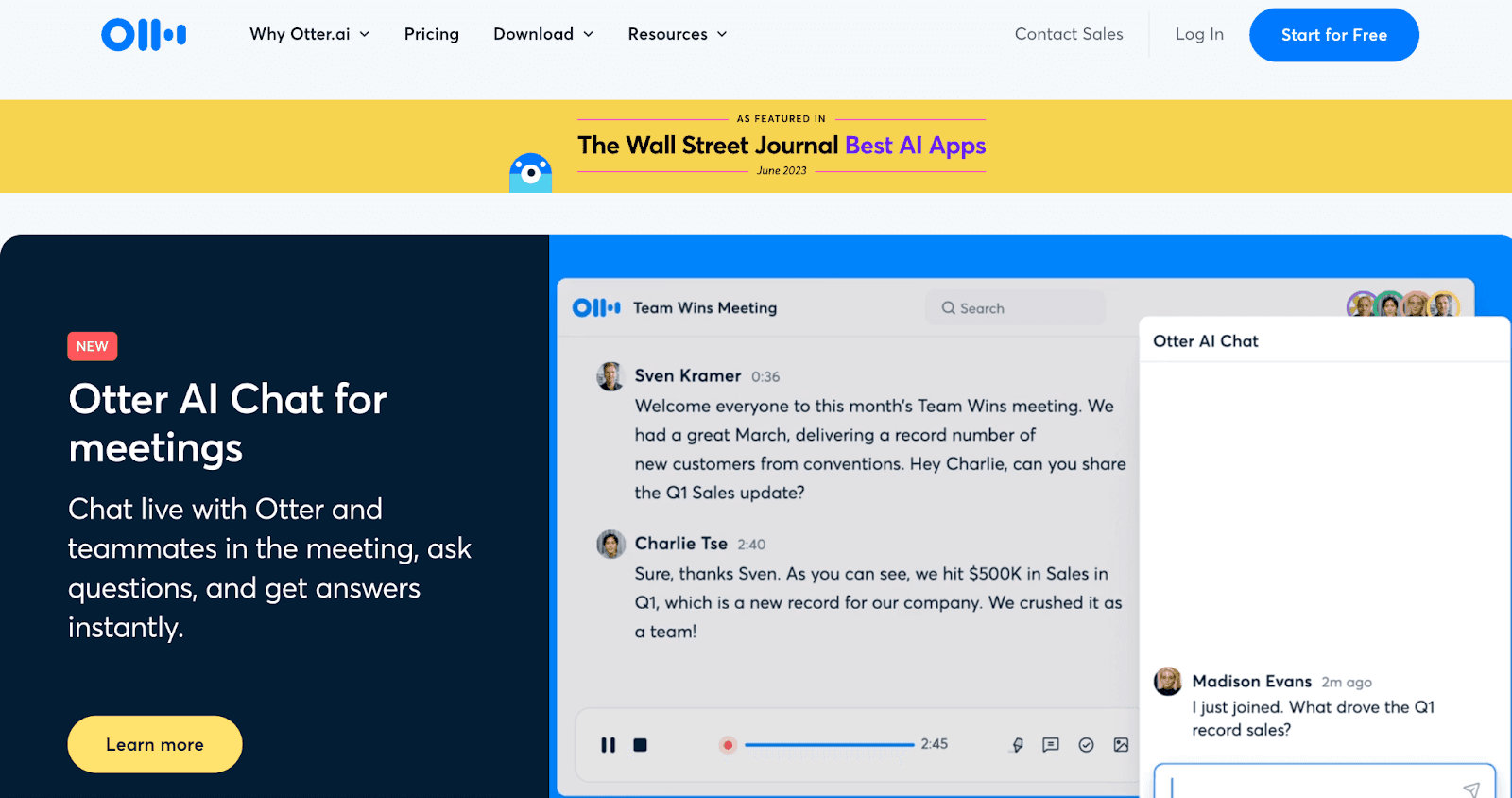Pause the meeting recording playback
Viewport: 1512px width, 798px height.
608,745
